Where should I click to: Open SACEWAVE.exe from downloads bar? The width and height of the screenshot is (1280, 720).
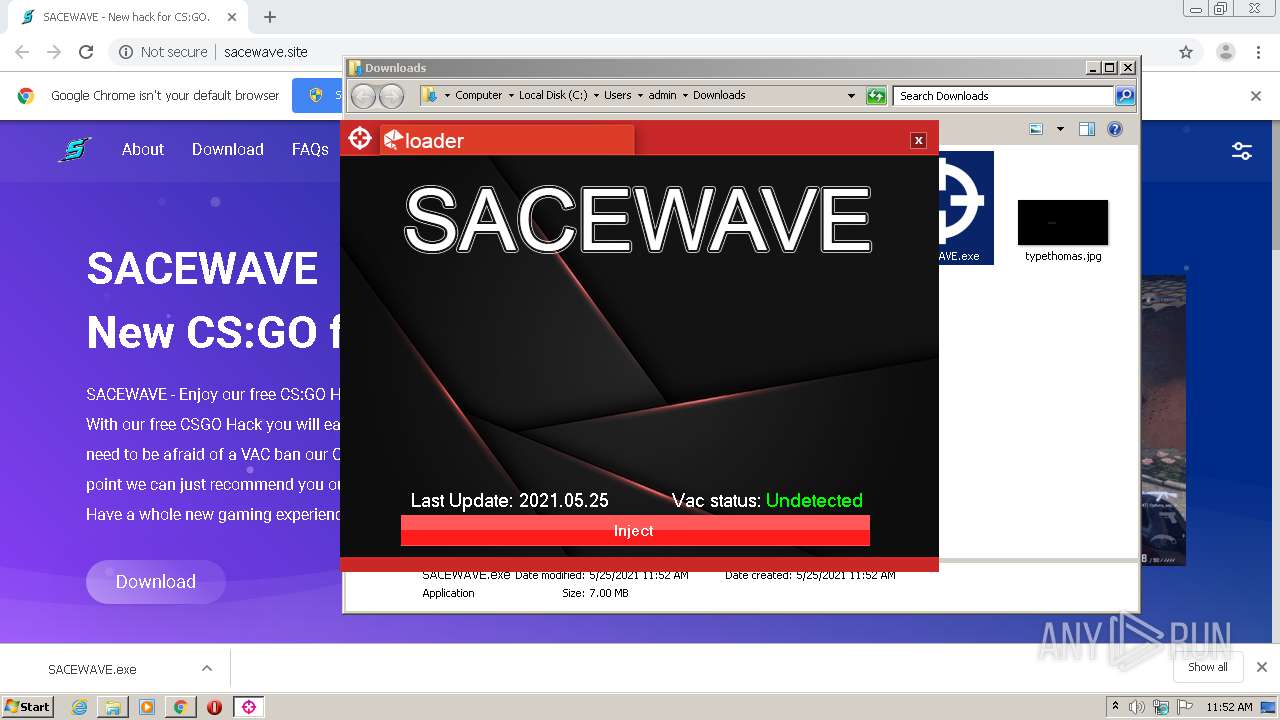click(x=92, y=669)
